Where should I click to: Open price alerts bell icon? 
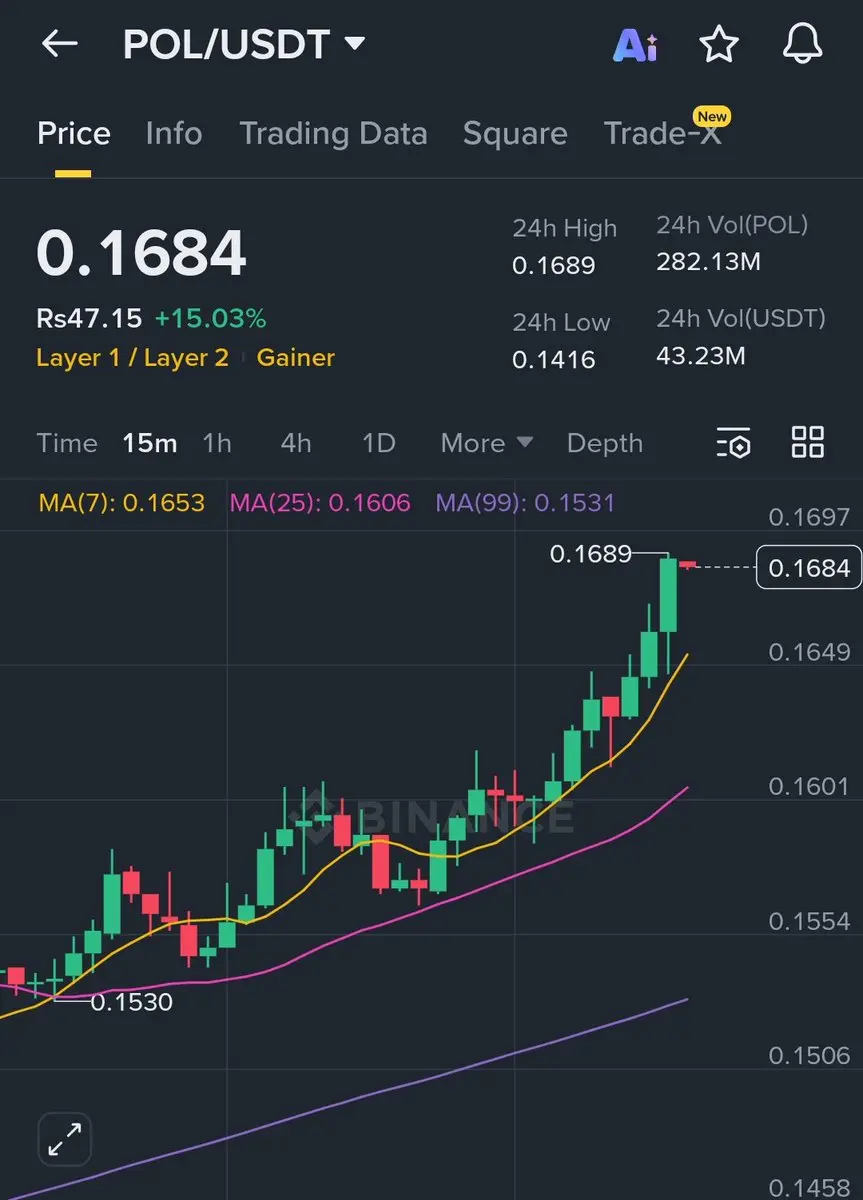(802, 44)
